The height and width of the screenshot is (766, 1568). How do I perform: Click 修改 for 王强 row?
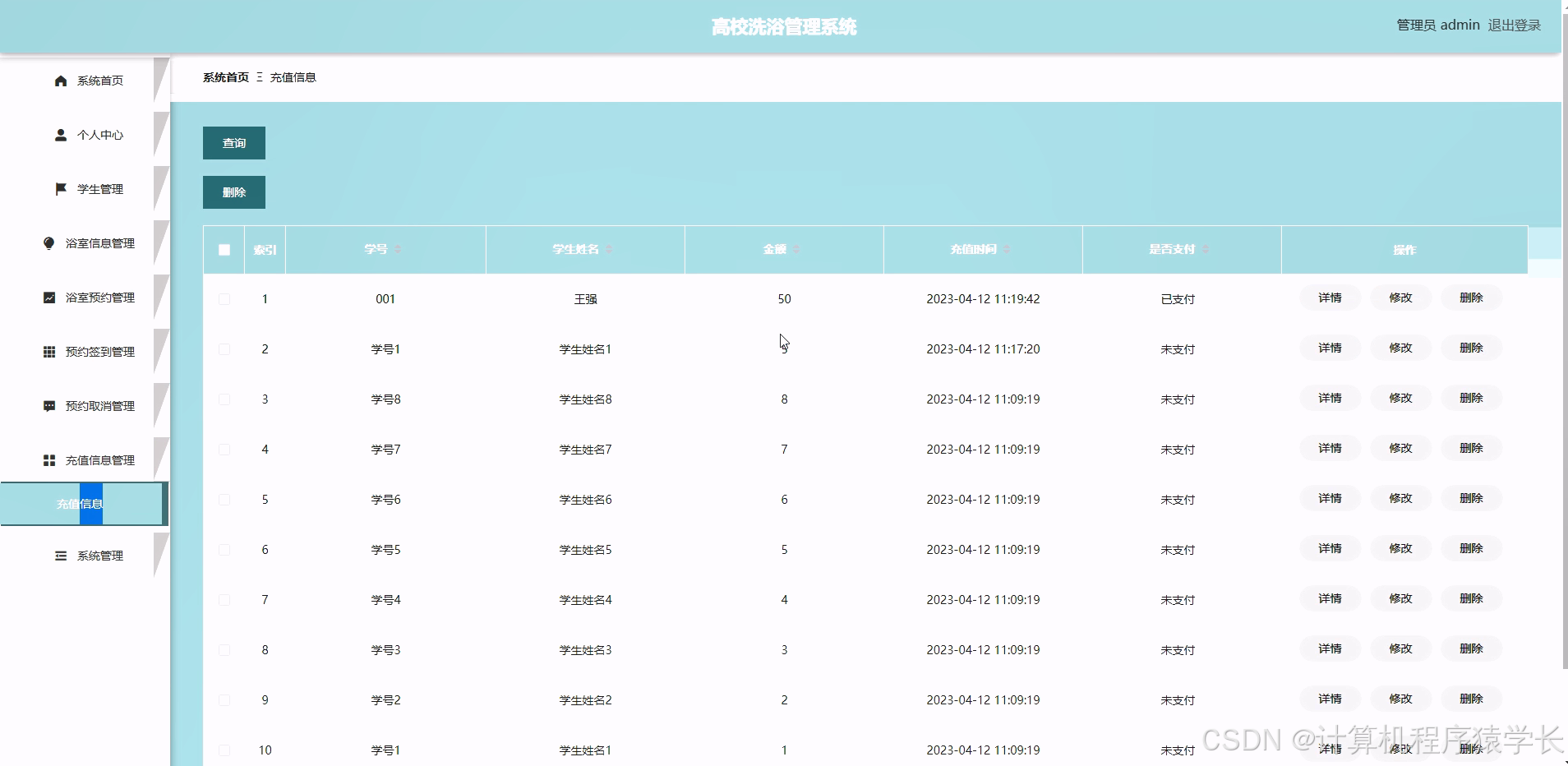[x=1400, y=298]
